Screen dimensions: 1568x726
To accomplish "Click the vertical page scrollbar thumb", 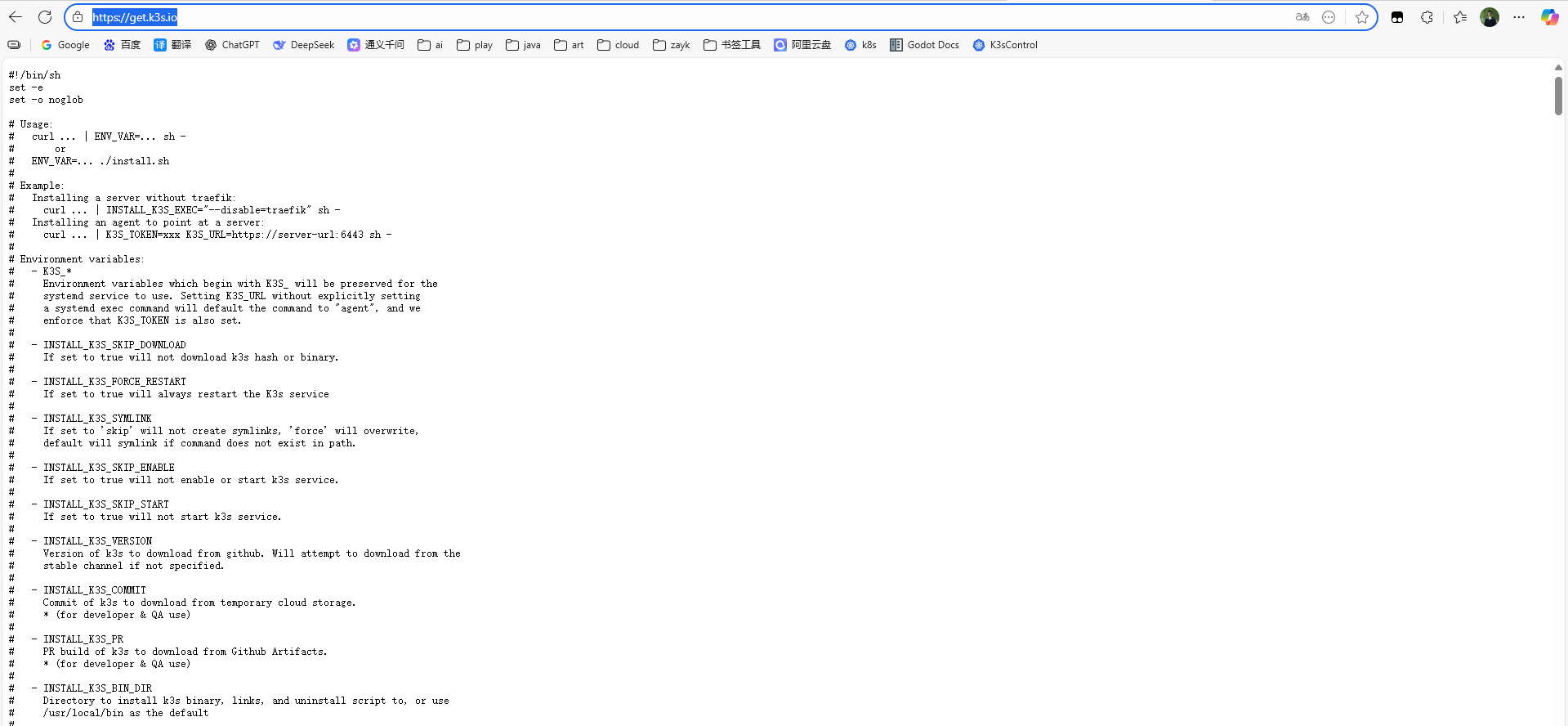I will pyautogui.click(x=1558, y=96).
